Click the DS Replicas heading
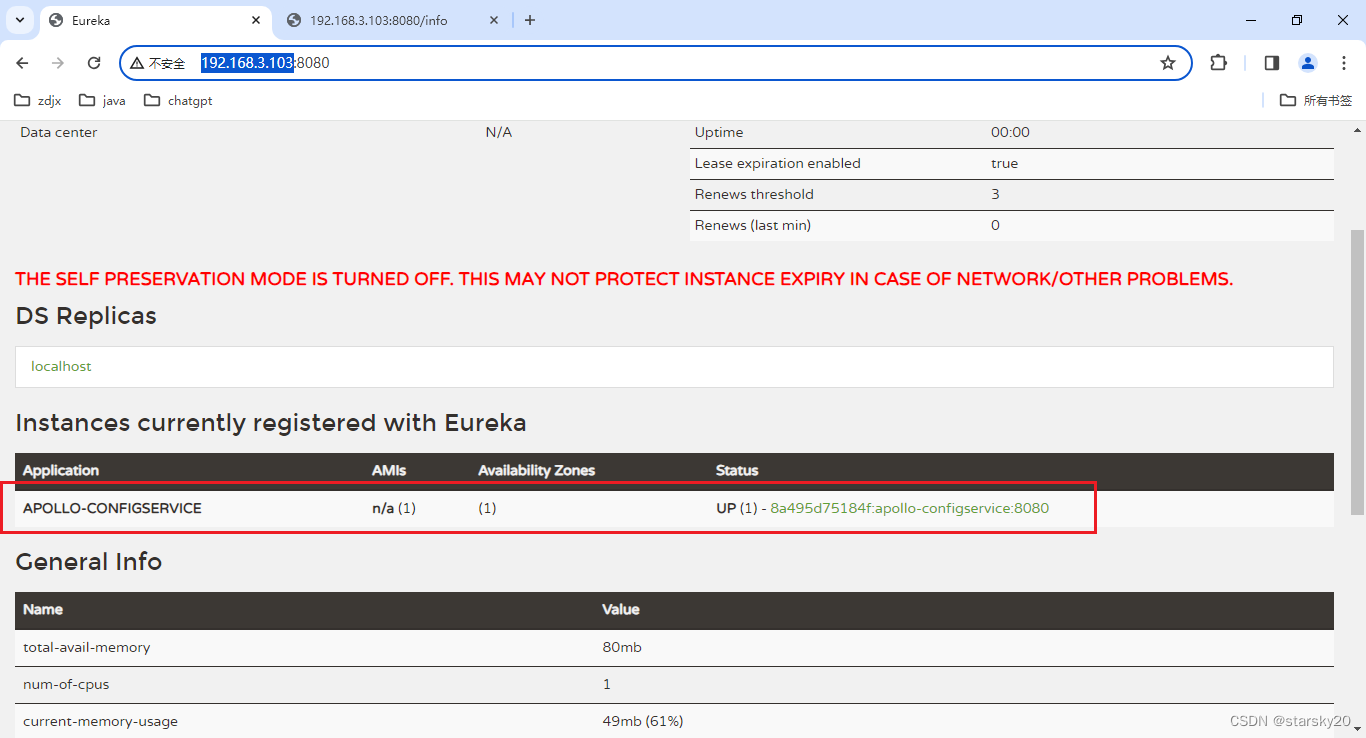Viewport: 1366px width, 738px height. 86,316
